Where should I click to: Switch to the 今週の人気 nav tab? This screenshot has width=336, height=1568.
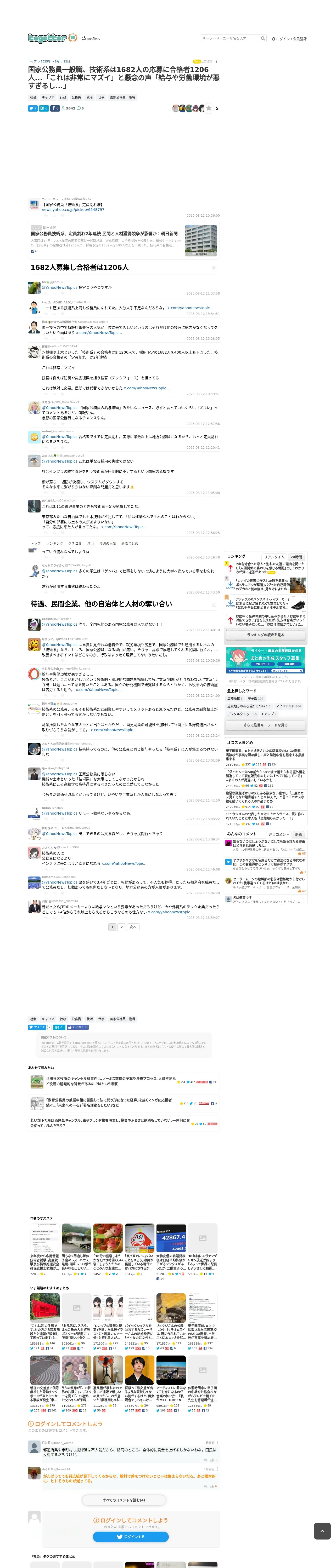pos(107,544)
